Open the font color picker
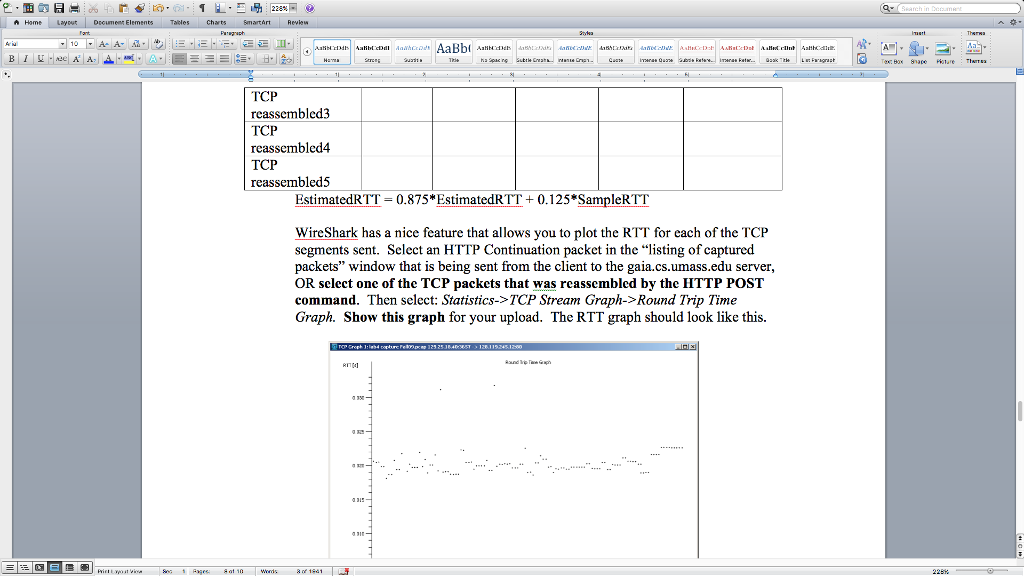 click(110, 58)
